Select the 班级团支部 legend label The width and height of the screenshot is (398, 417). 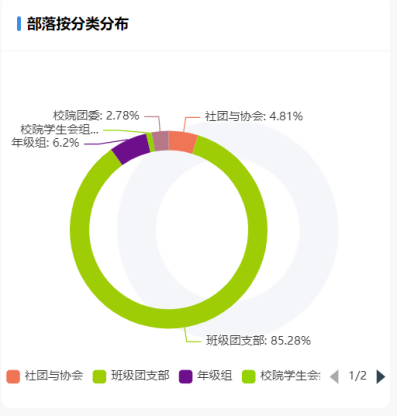point(140,376)
